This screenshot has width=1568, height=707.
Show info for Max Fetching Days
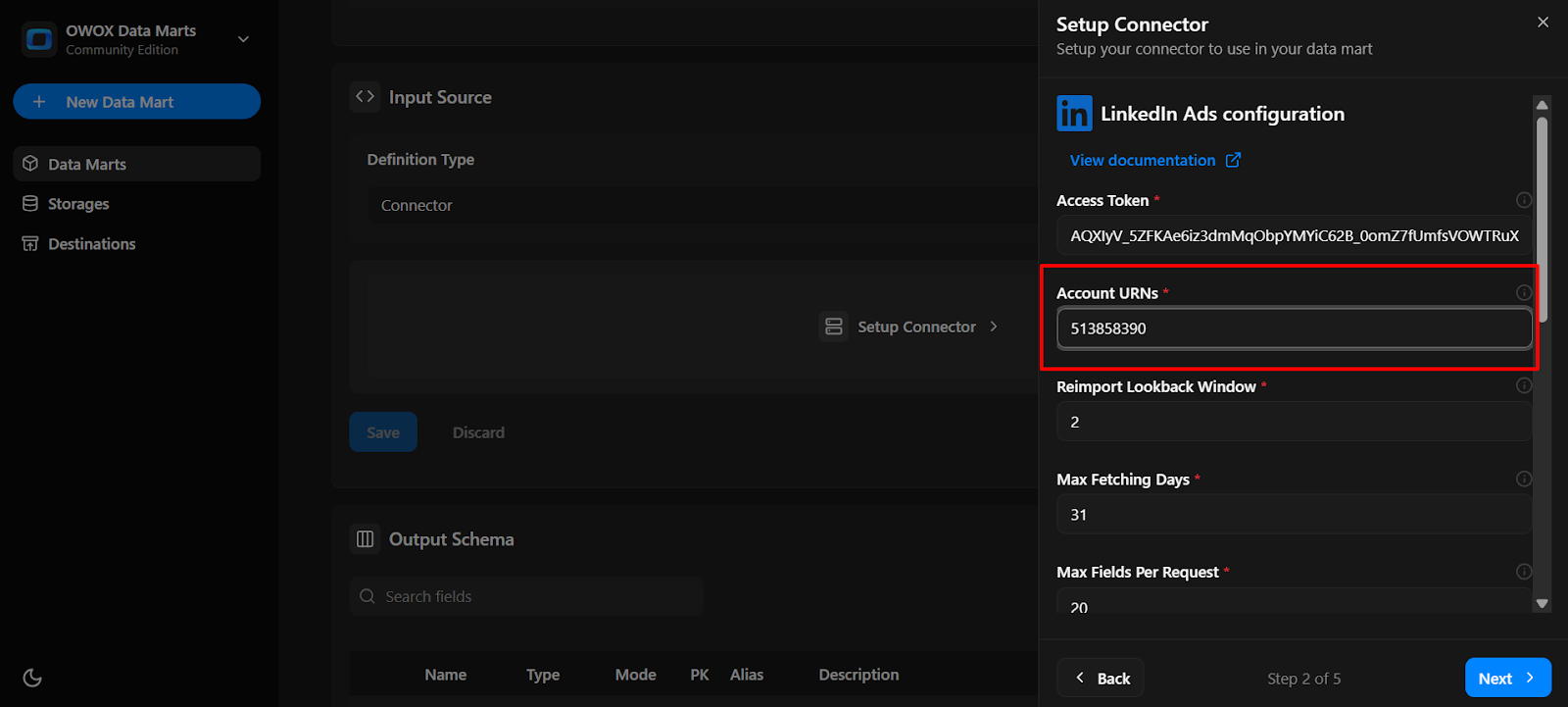pyautogui.click(x=1524, y=479)
